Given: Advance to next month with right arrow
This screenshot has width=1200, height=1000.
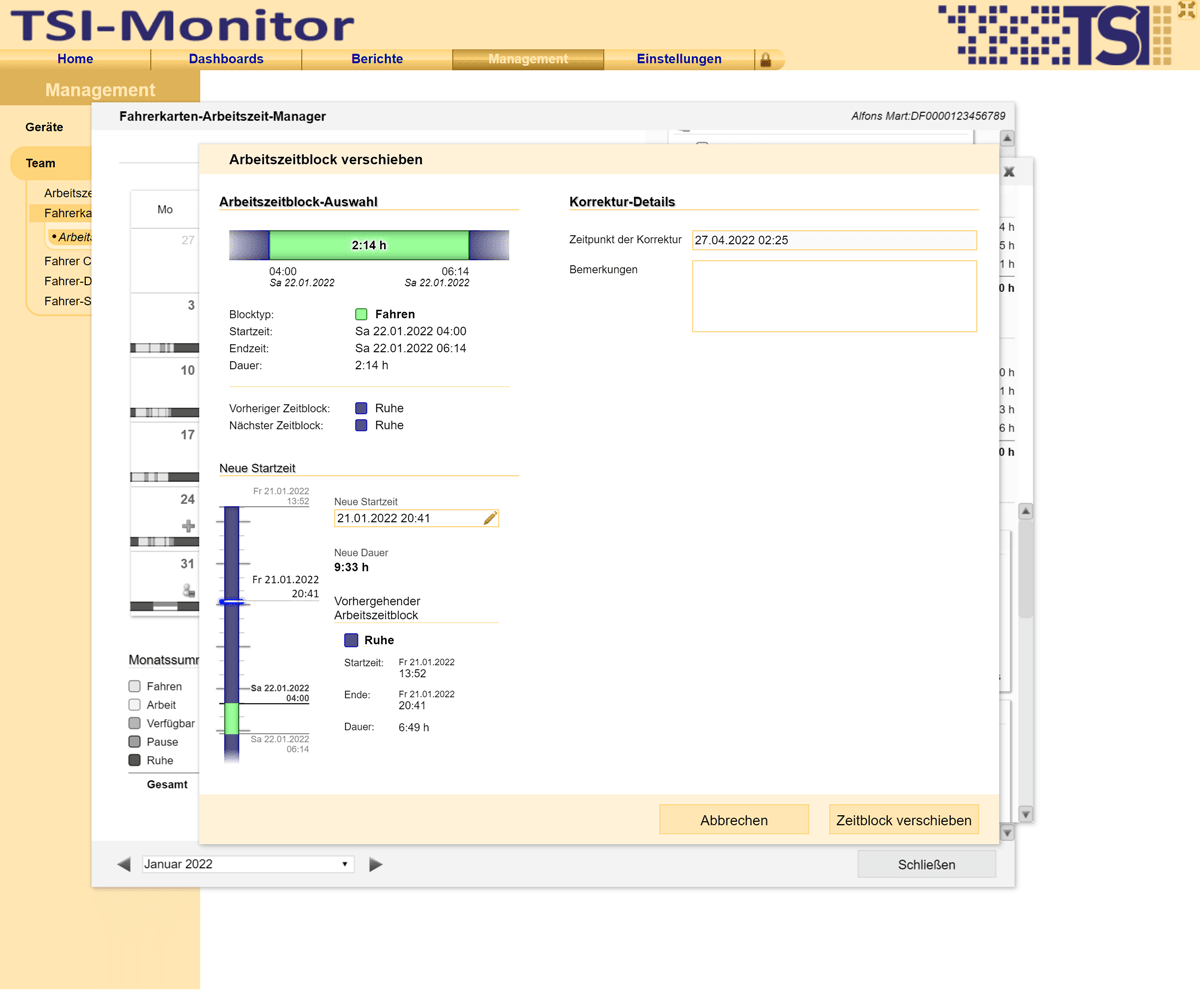Looking at the screenshot, I should pyautogui.click(x=376, y=864).
